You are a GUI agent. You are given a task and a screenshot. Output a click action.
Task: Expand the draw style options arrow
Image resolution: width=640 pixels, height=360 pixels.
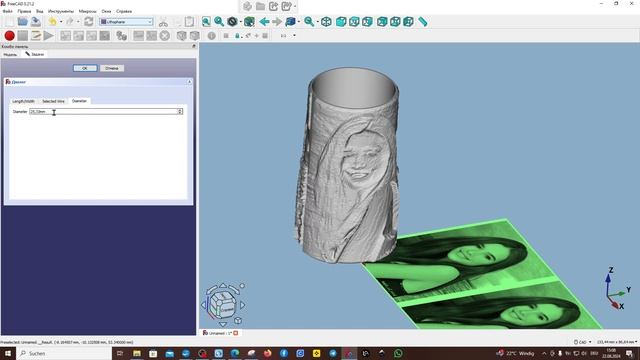tap(241, 22)
